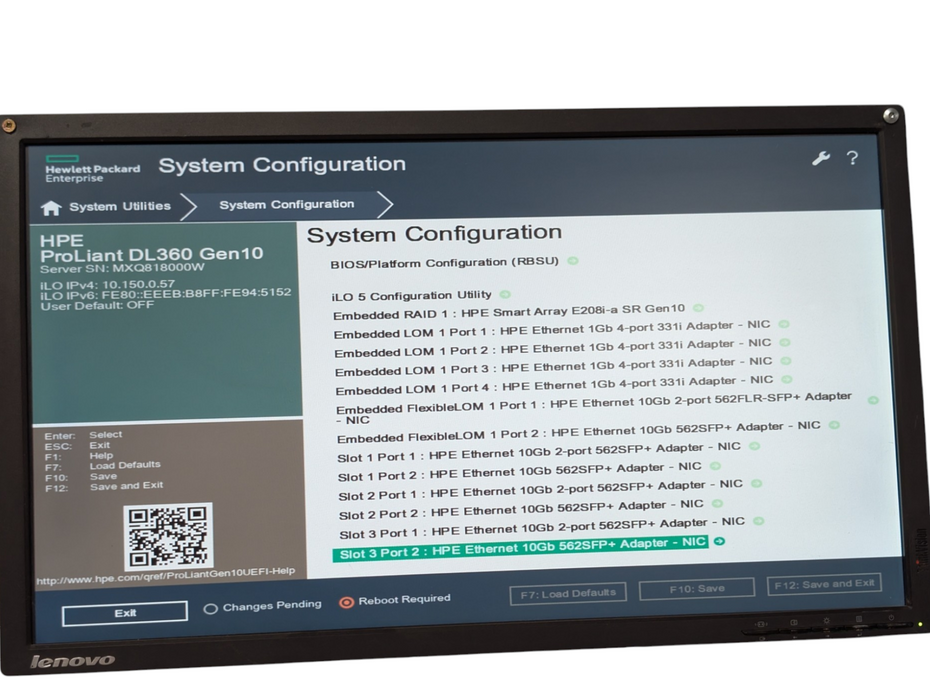Toggle the Changes Pending indicator
Viewport: 930px width, 700px height.
pyautogui.click(x=211, y=609)
